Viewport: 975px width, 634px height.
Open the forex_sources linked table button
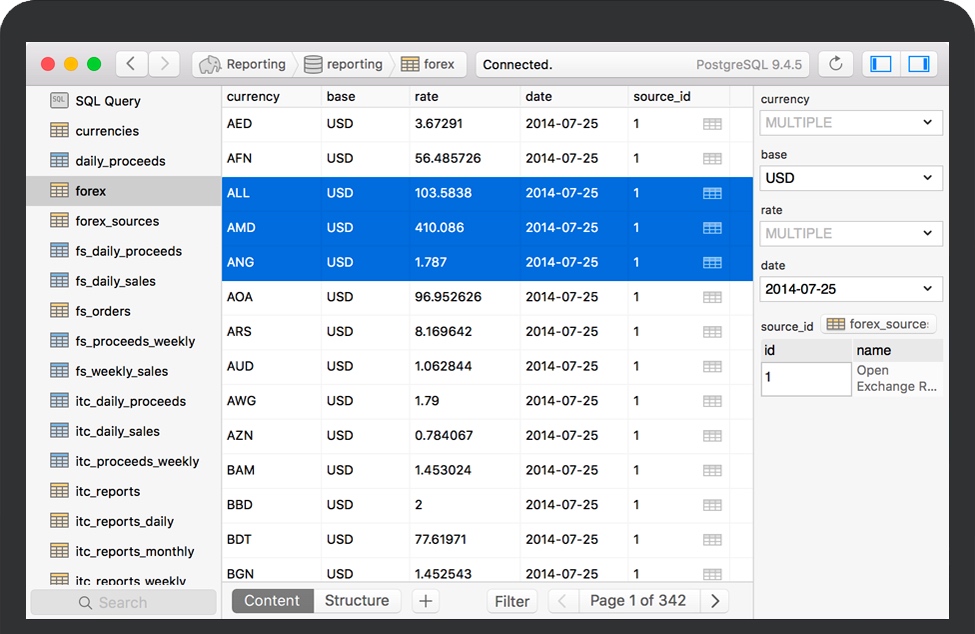(878, 324)
